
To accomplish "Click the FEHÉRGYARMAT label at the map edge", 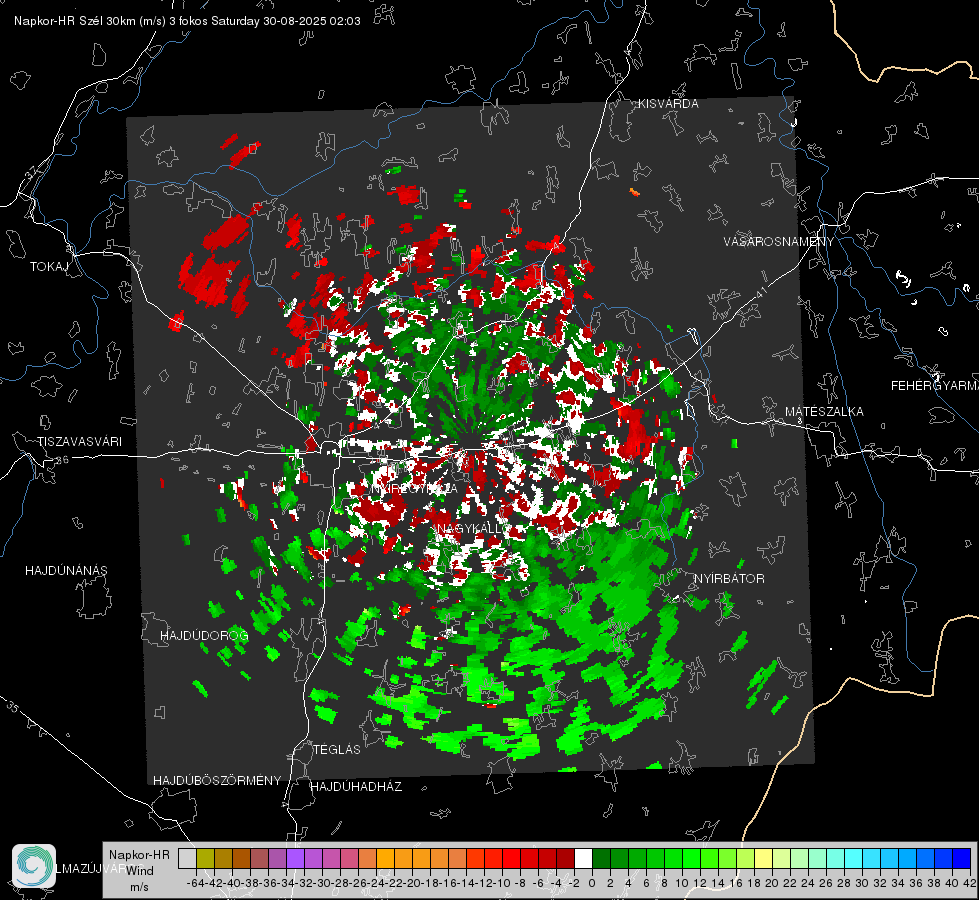I will click(x=934, y=386).
